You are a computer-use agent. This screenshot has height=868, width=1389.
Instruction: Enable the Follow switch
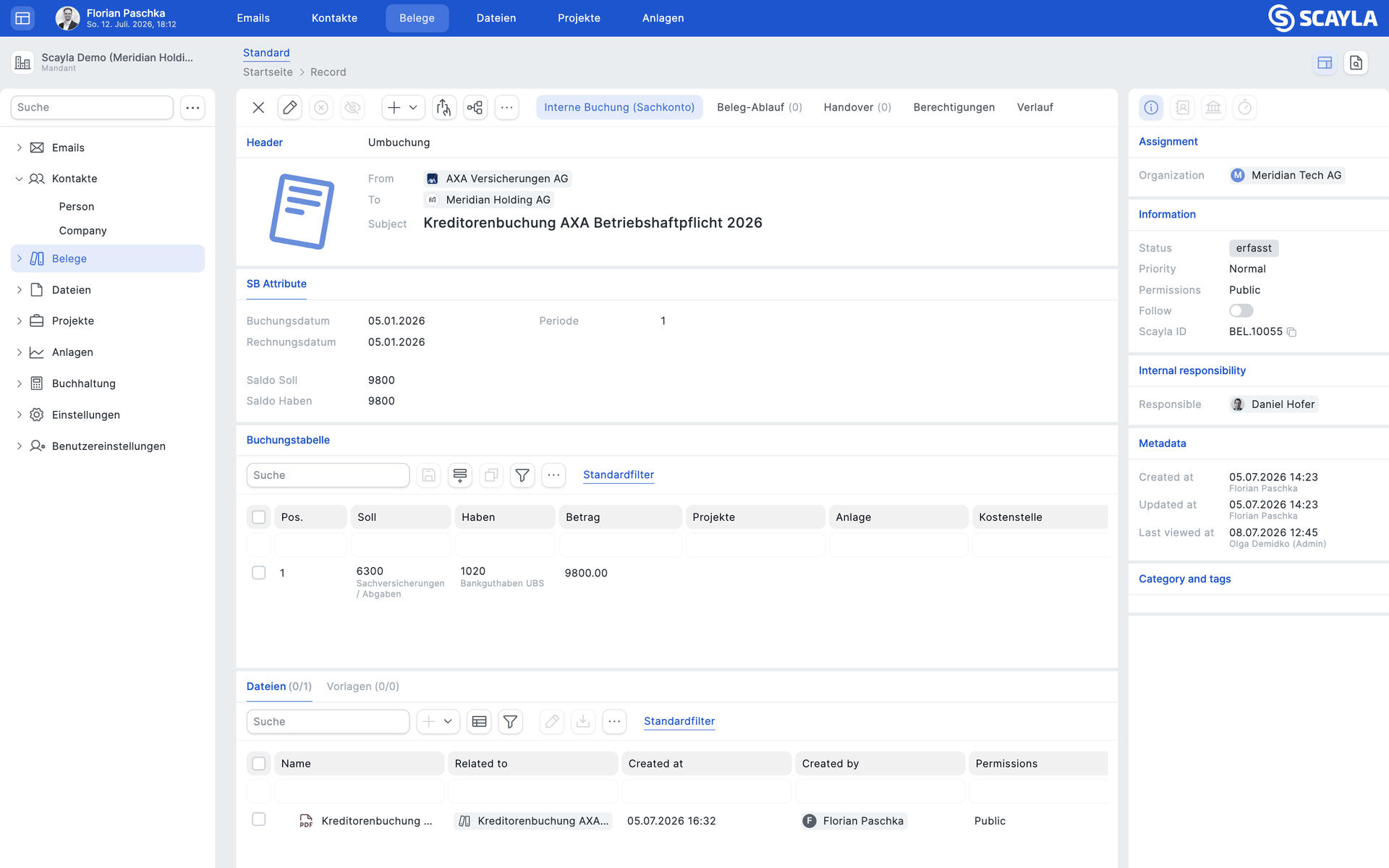coord(1241,311)
